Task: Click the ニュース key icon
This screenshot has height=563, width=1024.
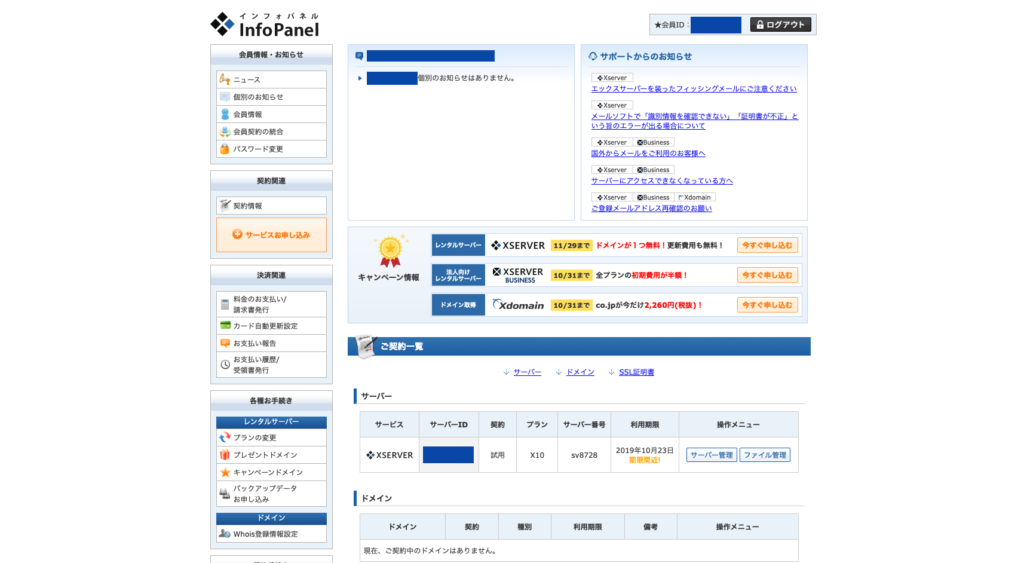Action: tap(225, 80)
